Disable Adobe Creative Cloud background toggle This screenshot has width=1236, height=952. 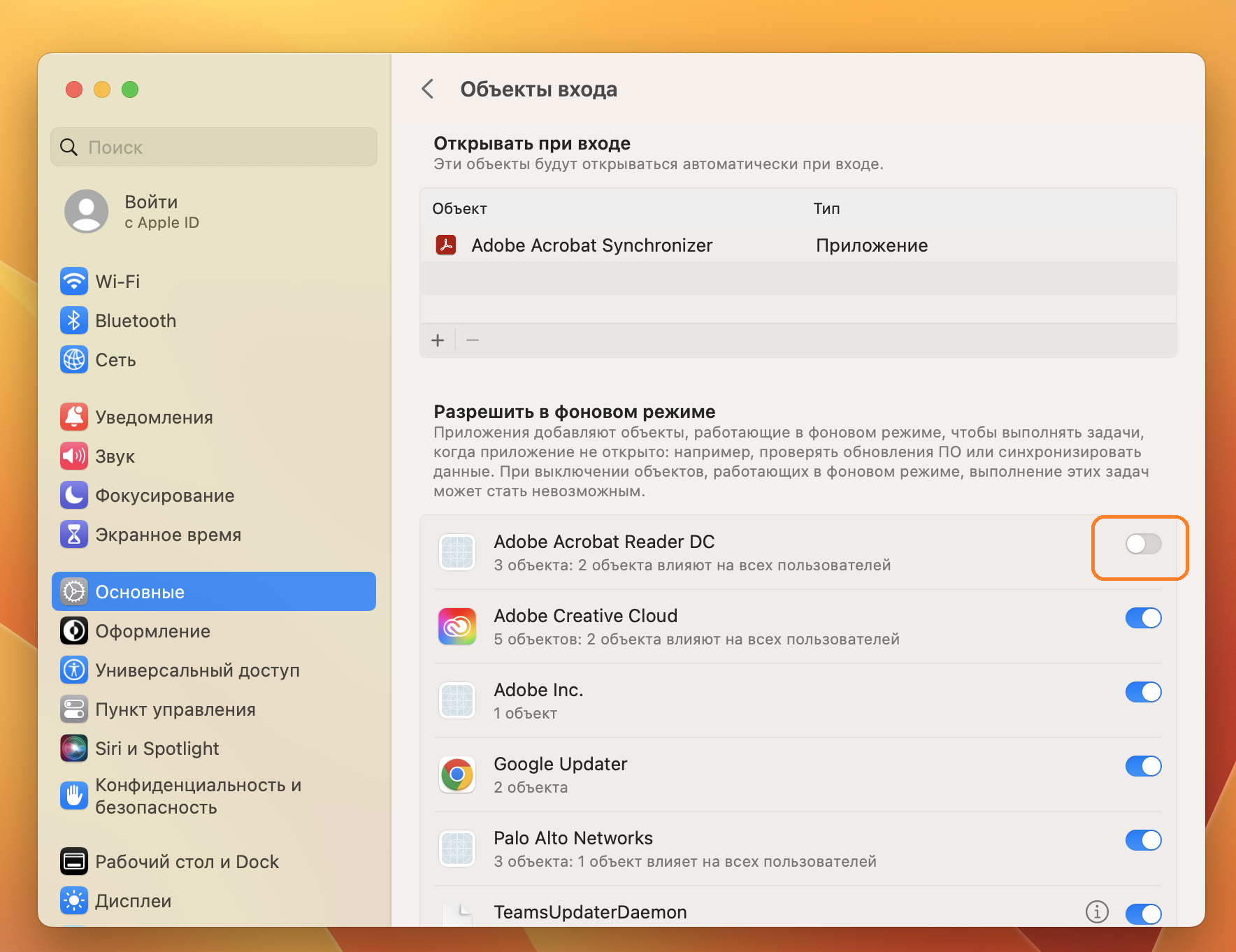click(x=1143, y=618)
